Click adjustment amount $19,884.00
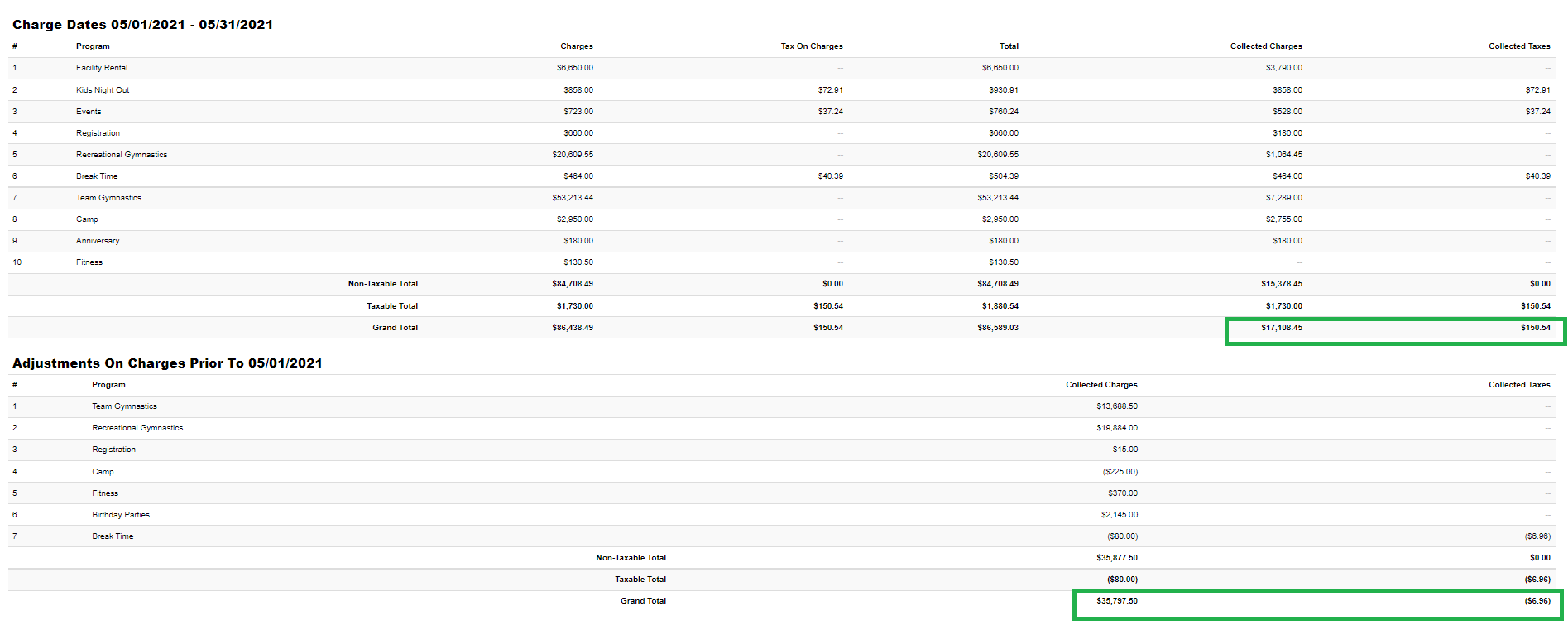This screenshot has width=1568, height=630. tap(1117, 428)
